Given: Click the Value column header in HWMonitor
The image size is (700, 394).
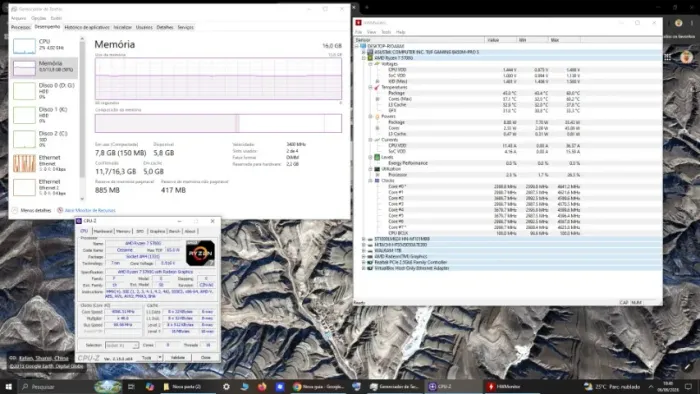Looking at the screenshot, I should click(500, 40).
